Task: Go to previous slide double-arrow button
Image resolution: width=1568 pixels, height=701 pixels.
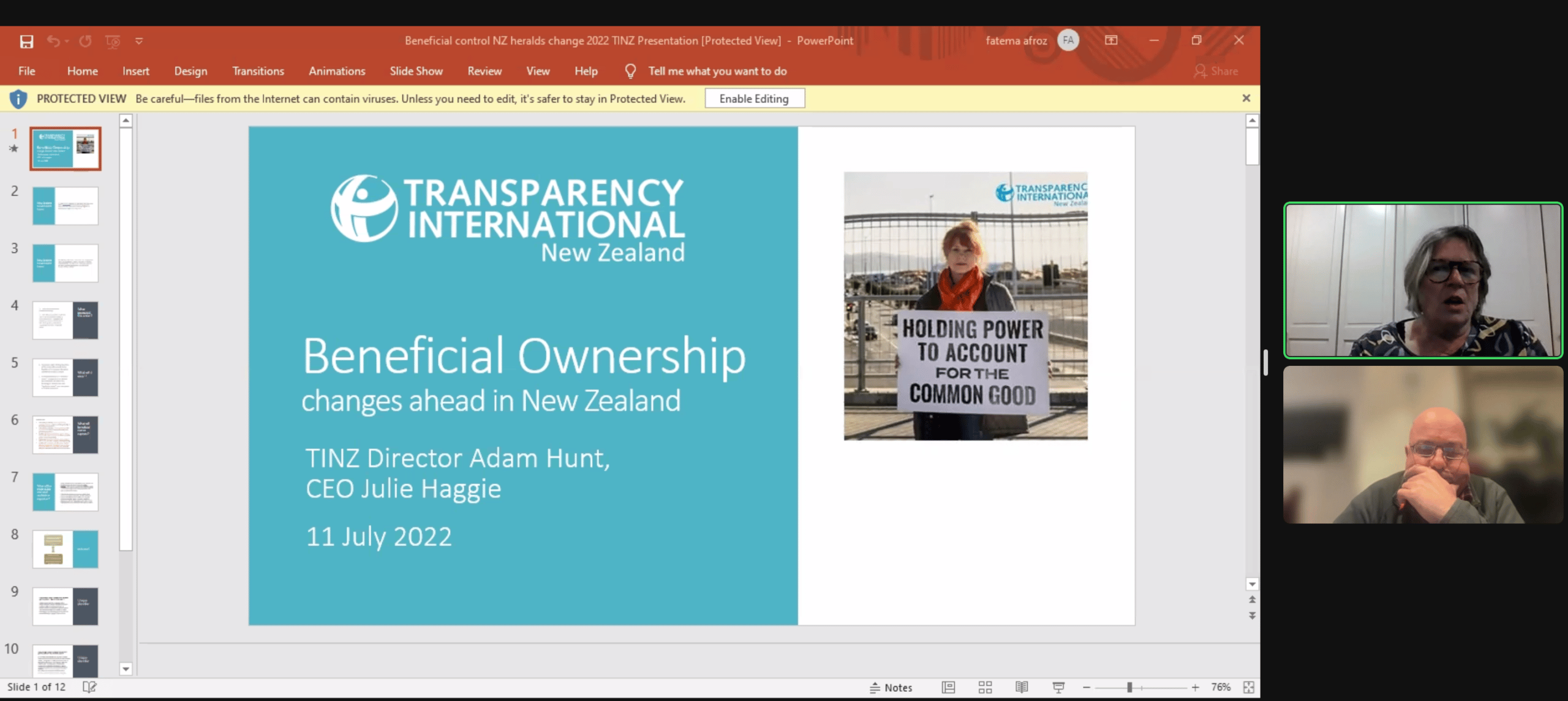Action: tap(1253, 600)
